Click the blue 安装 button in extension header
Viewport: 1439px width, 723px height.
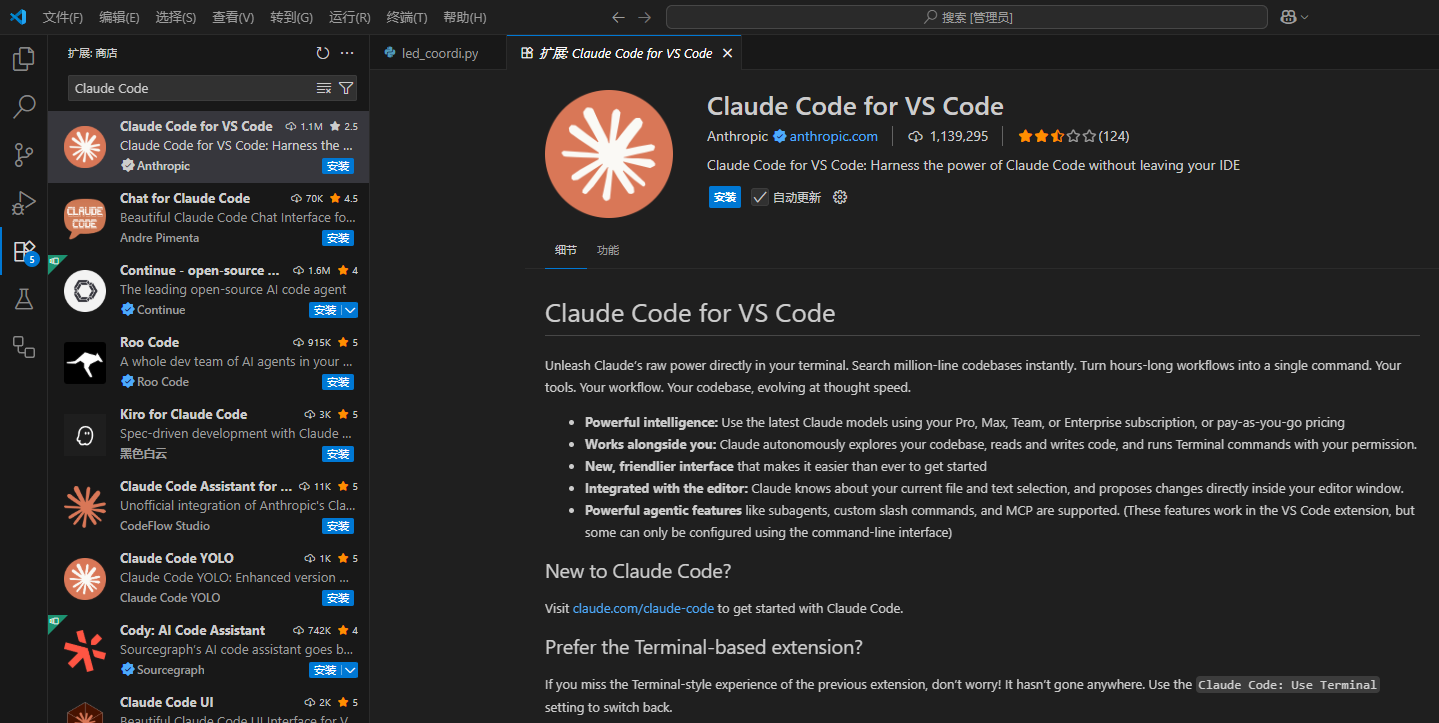pos(725,197)
